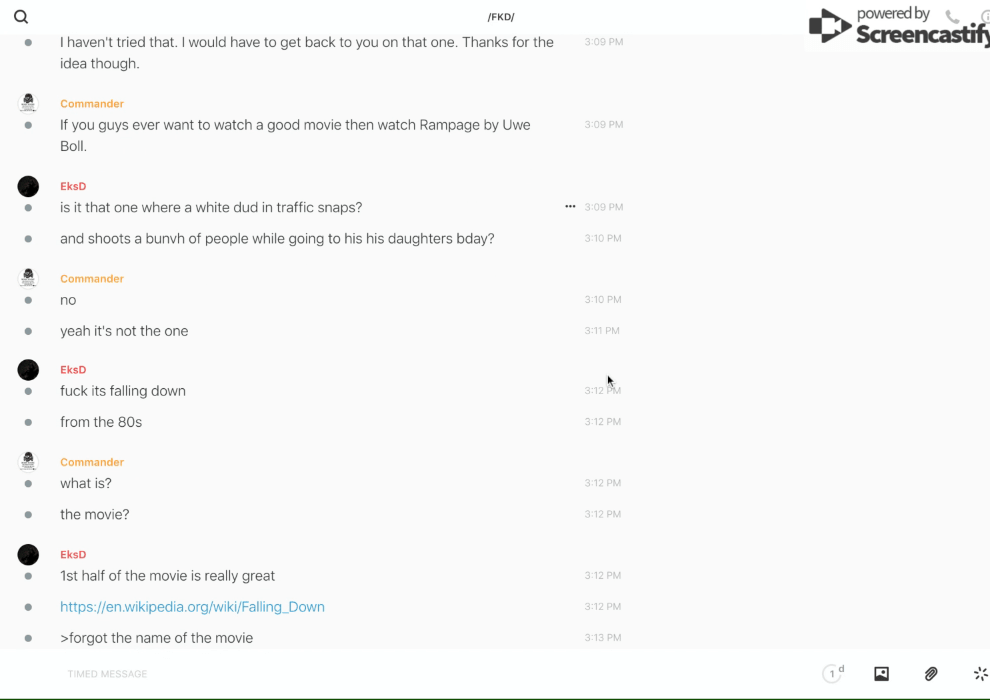The image size is (990, 700).
Task: Click EksD name above 'fuck its falling down'
Action: 73,370
